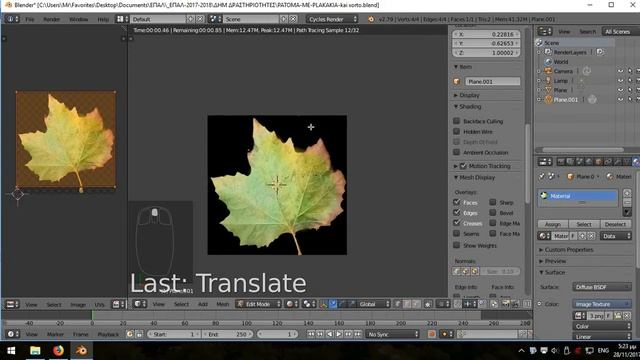
Task: Click the Select material button
Action: click(x=584, y=224)
